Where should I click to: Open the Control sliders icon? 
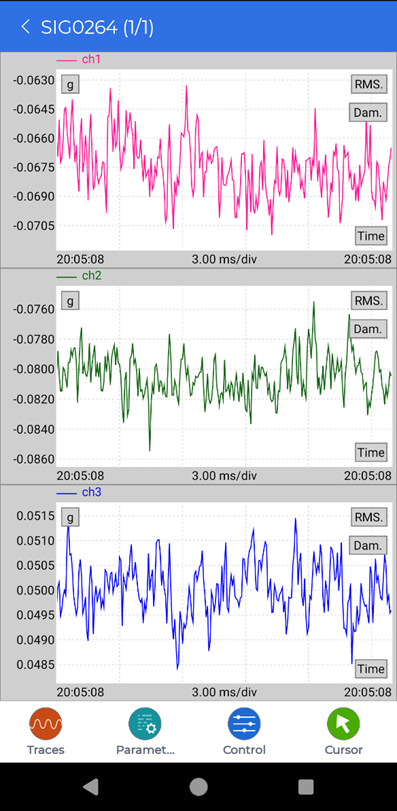pos(244,724)
